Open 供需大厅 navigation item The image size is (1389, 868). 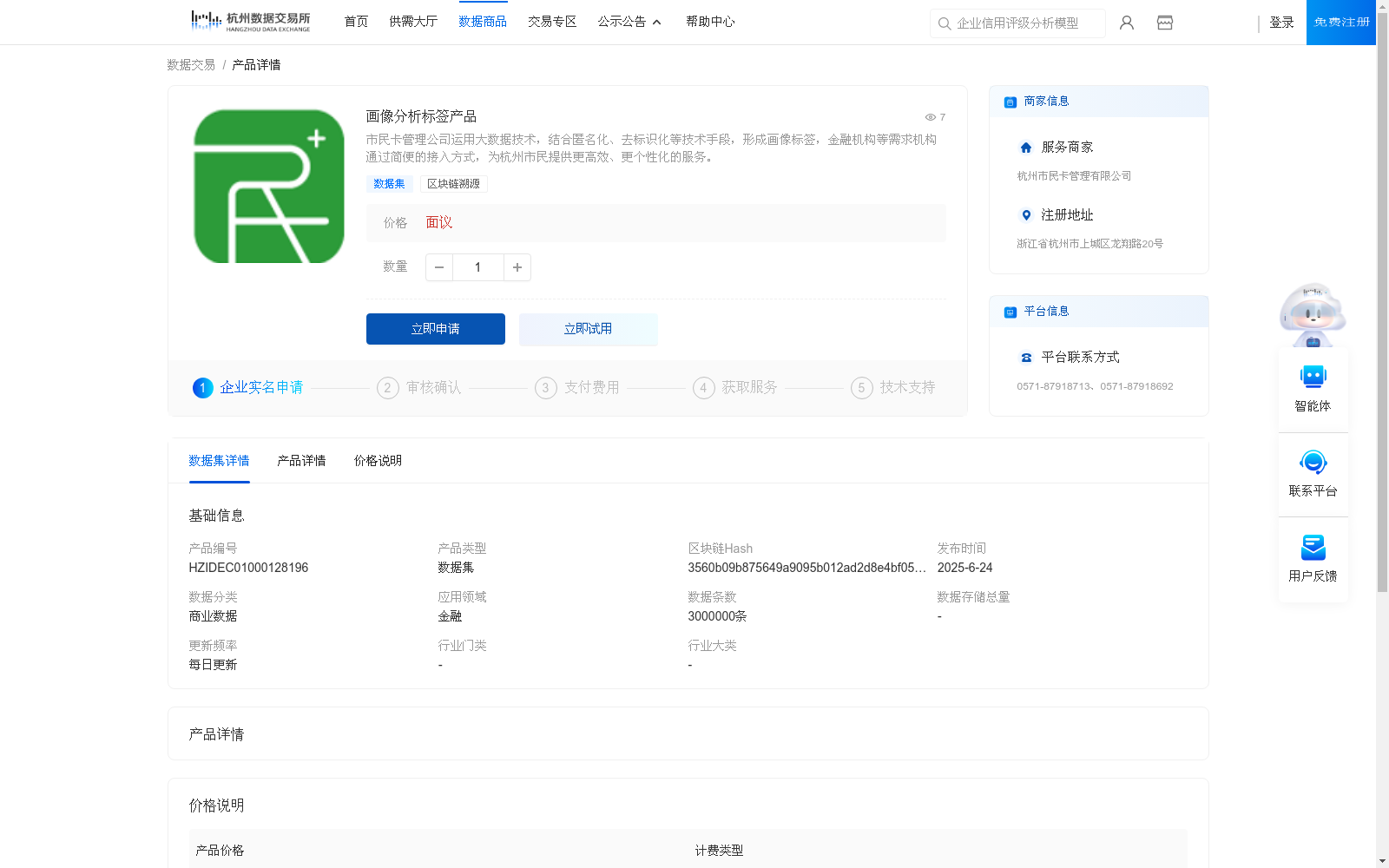point(413,22)
